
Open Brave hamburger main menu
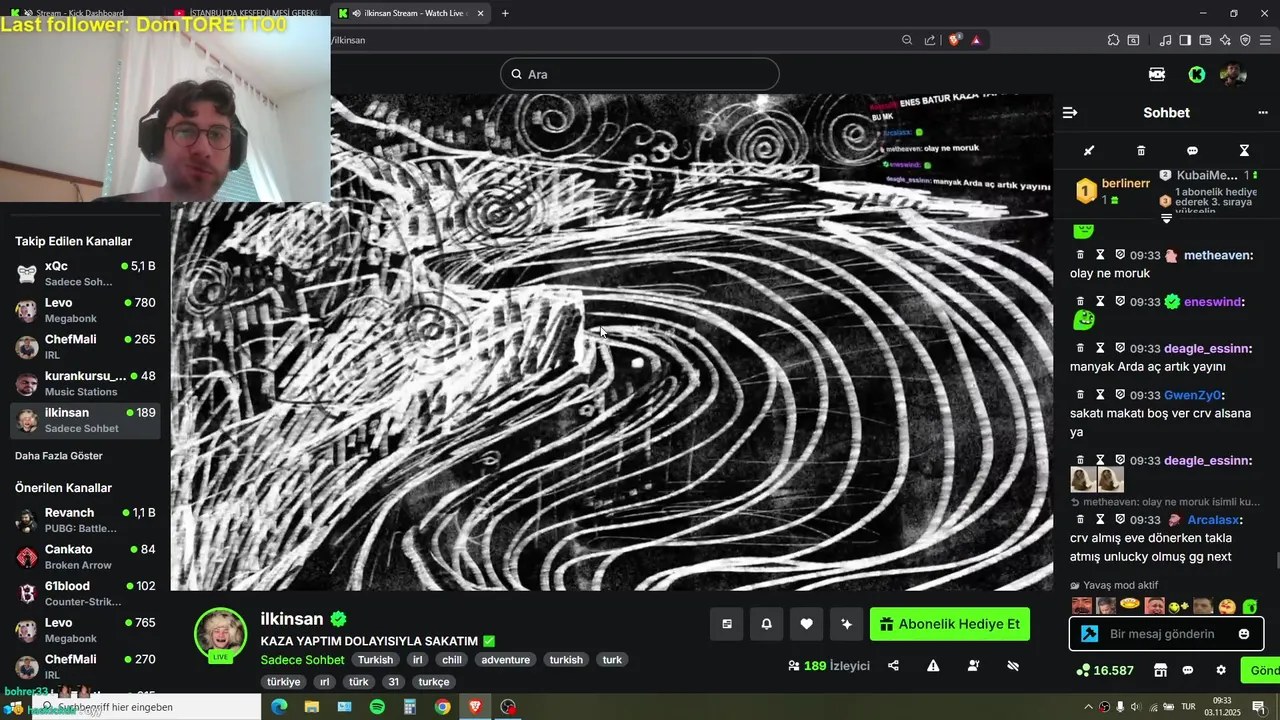coord(1265,40)
